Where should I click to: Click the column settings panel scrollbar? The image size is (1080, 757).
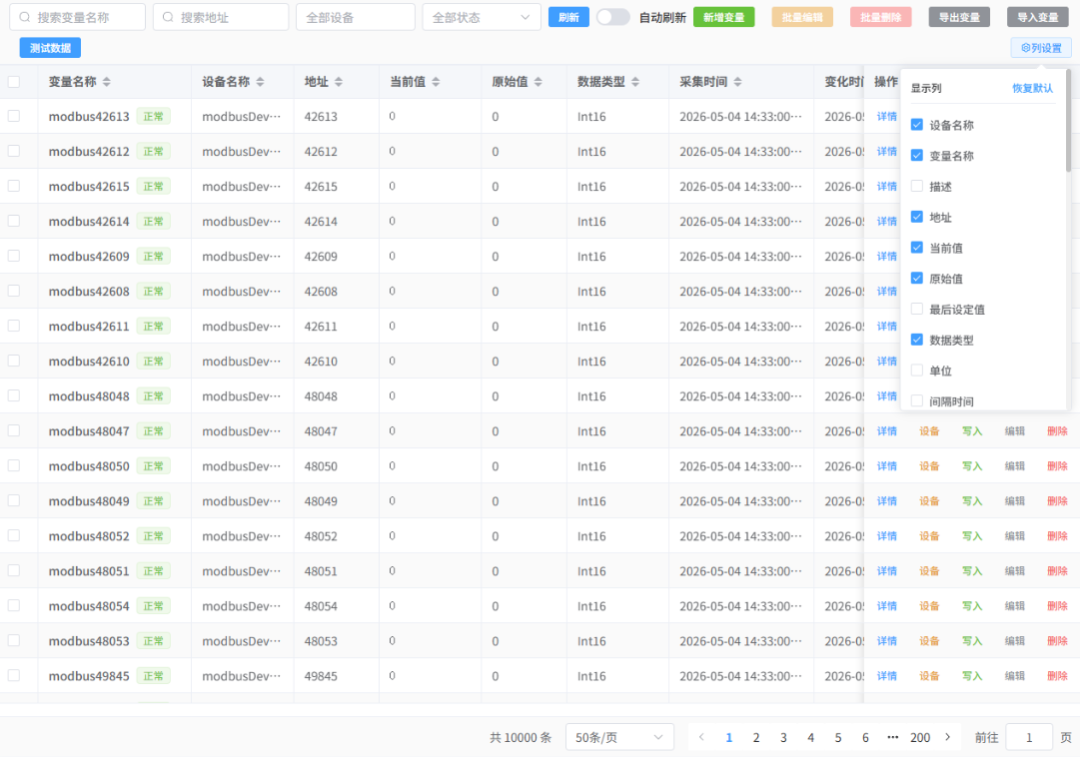pos(1068,121)
